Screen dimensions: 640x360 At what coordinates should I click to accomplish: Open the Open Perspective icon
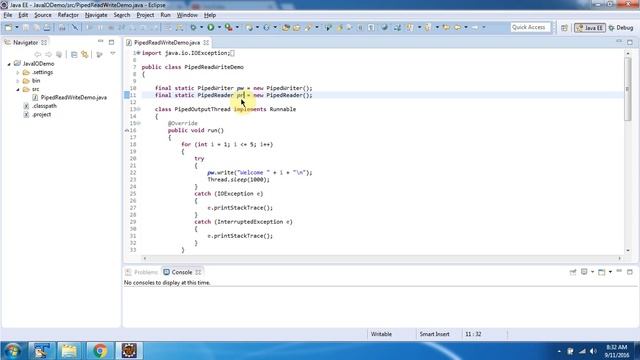coord(564,28)
